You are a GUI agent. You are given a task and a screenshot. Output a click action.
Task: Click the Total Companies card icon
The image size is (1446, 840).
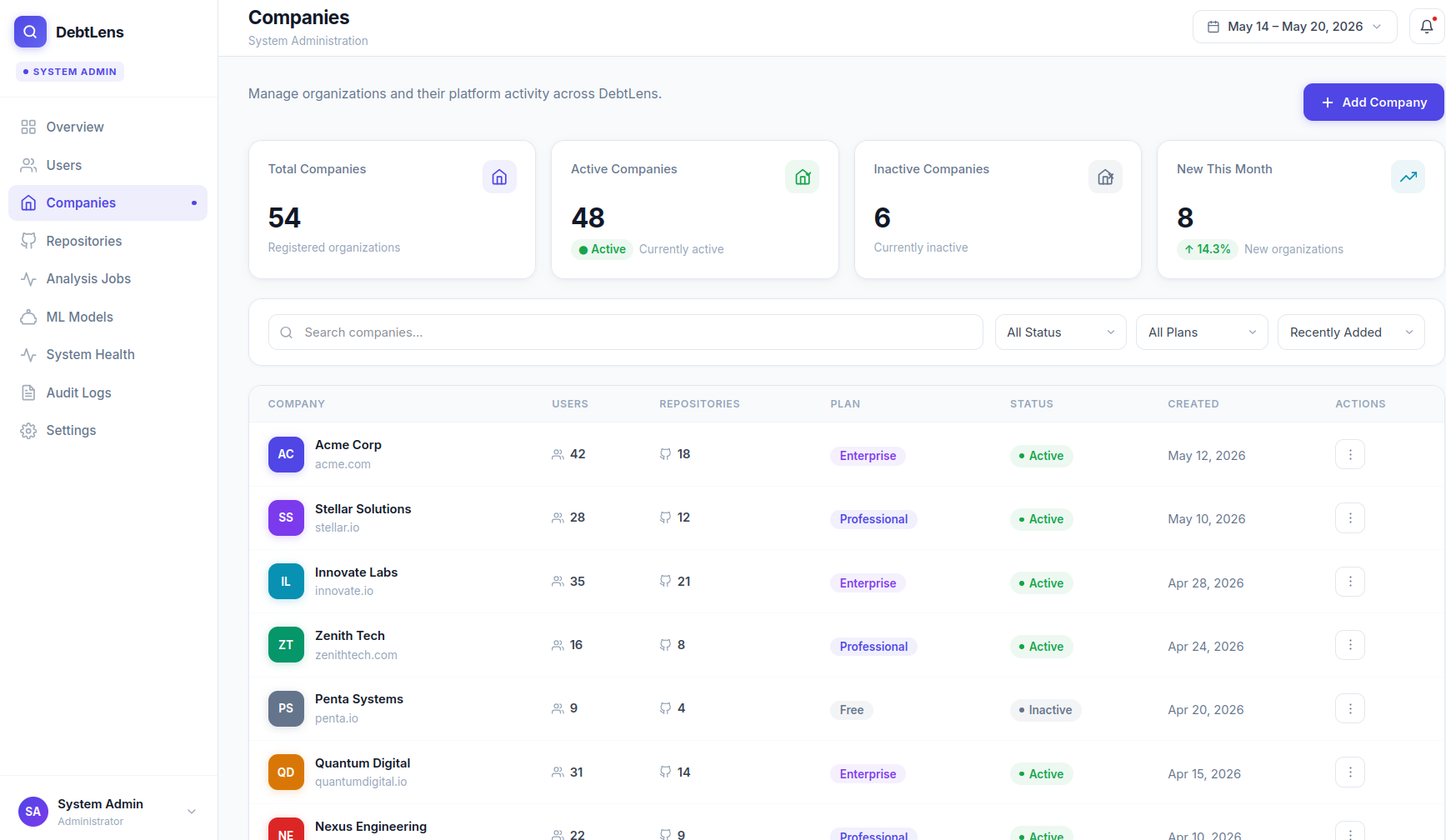[x=499, y=177]
